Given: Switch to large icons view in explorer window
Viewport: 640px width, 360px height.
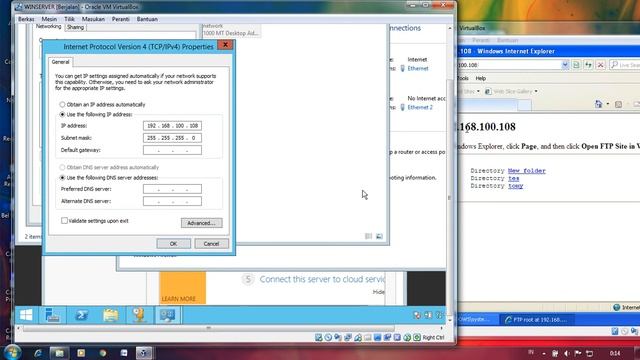Looking at the screenshot, I should (x=379, y=236).
